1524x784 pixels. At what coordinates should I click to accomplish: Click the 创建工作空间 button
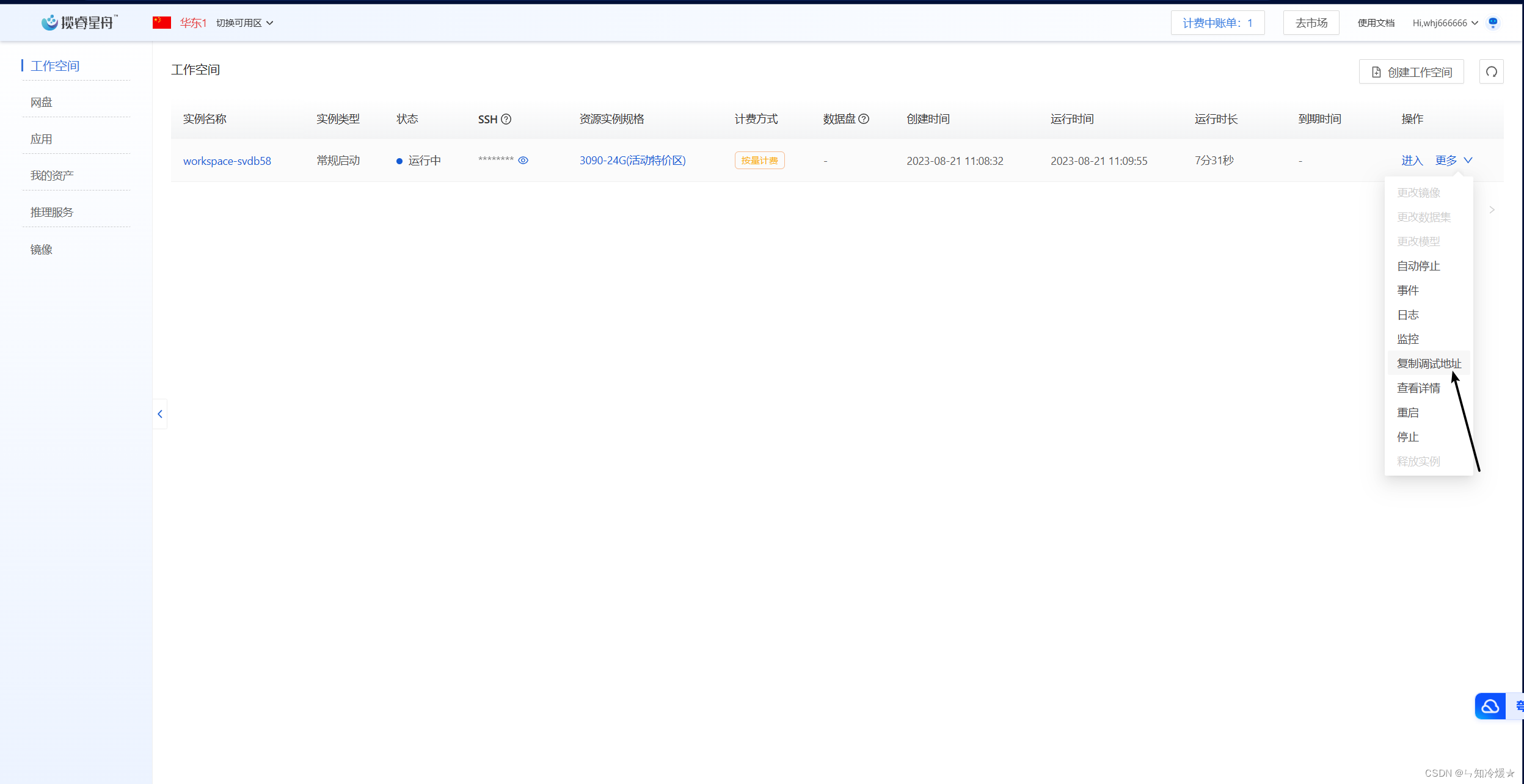tap(1411, 72)
